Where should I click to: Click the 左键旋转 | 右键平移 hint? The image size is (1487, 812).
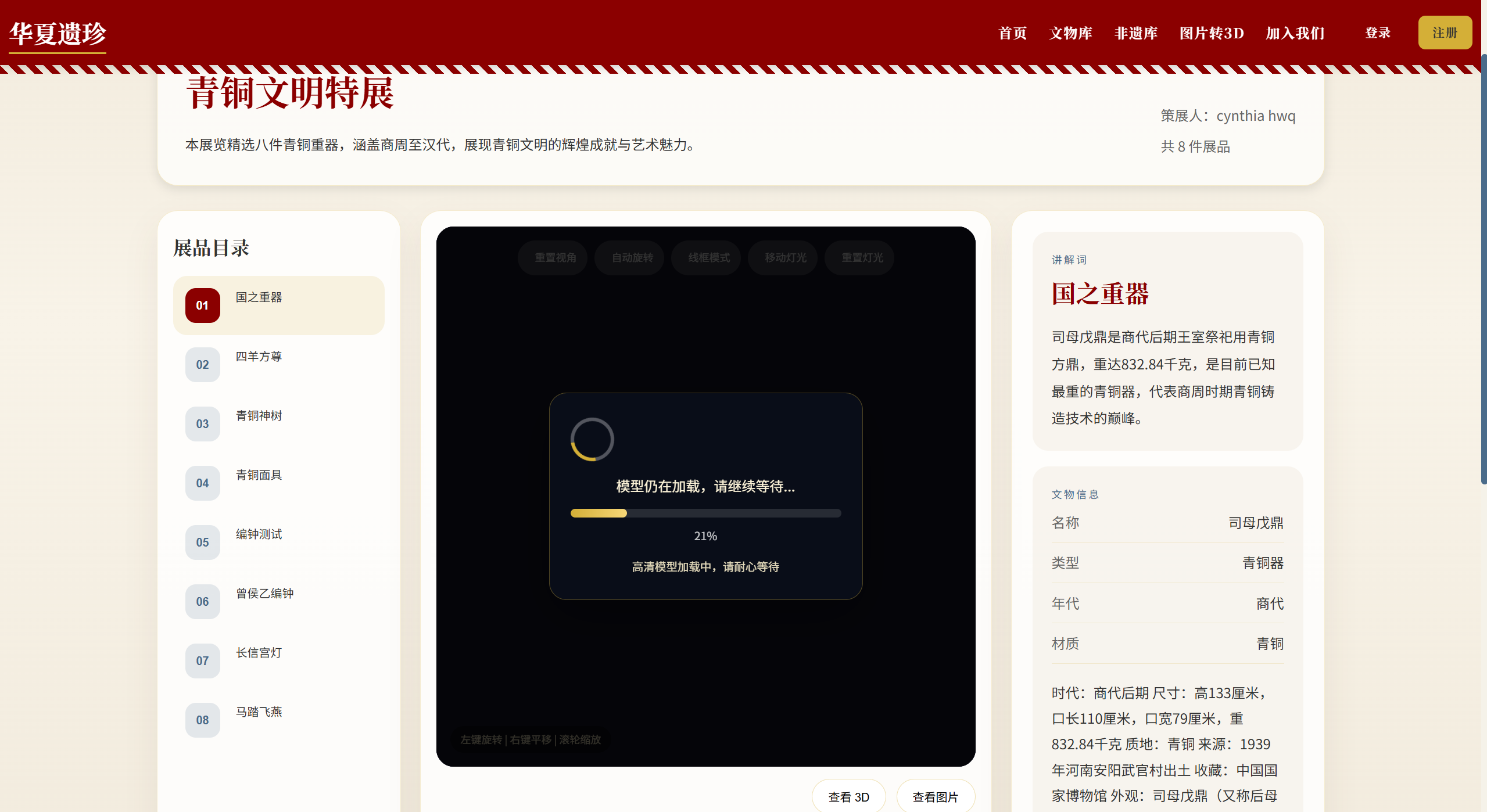(x=530, y=739)
